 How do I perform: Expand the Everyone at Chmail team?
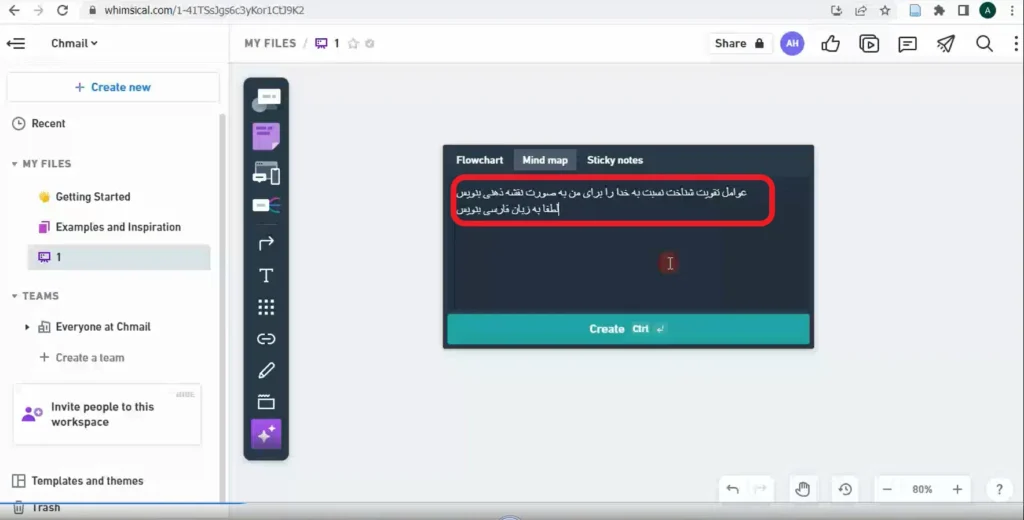click(x=27, y=327)
